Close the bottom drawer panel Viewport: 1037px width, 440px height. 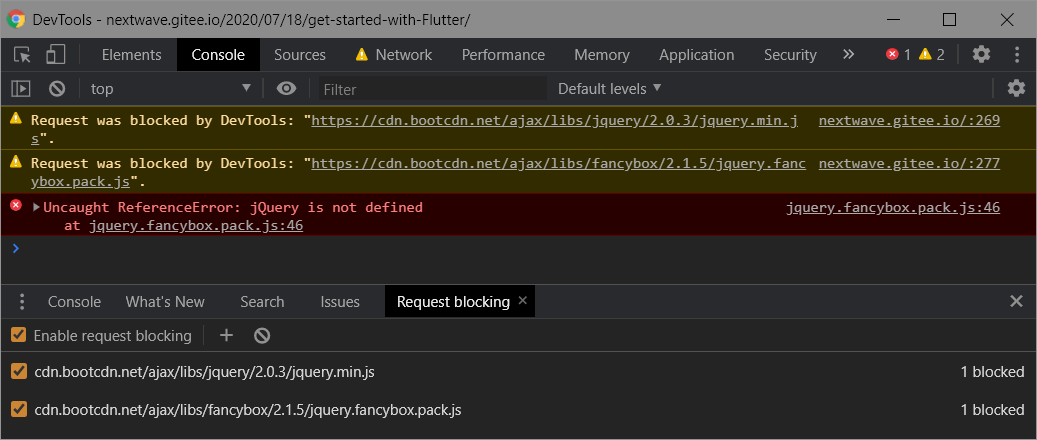pos(1016,302)
